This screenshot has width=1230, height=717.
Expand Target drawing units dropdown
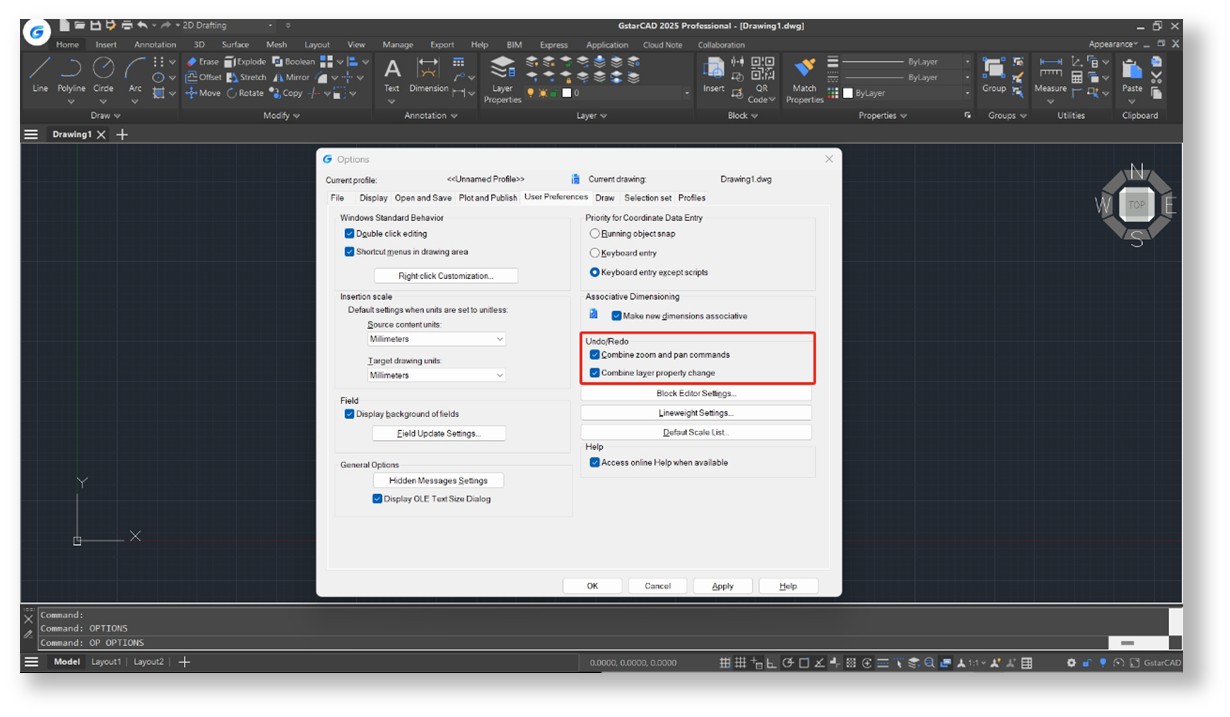point(437,376)
